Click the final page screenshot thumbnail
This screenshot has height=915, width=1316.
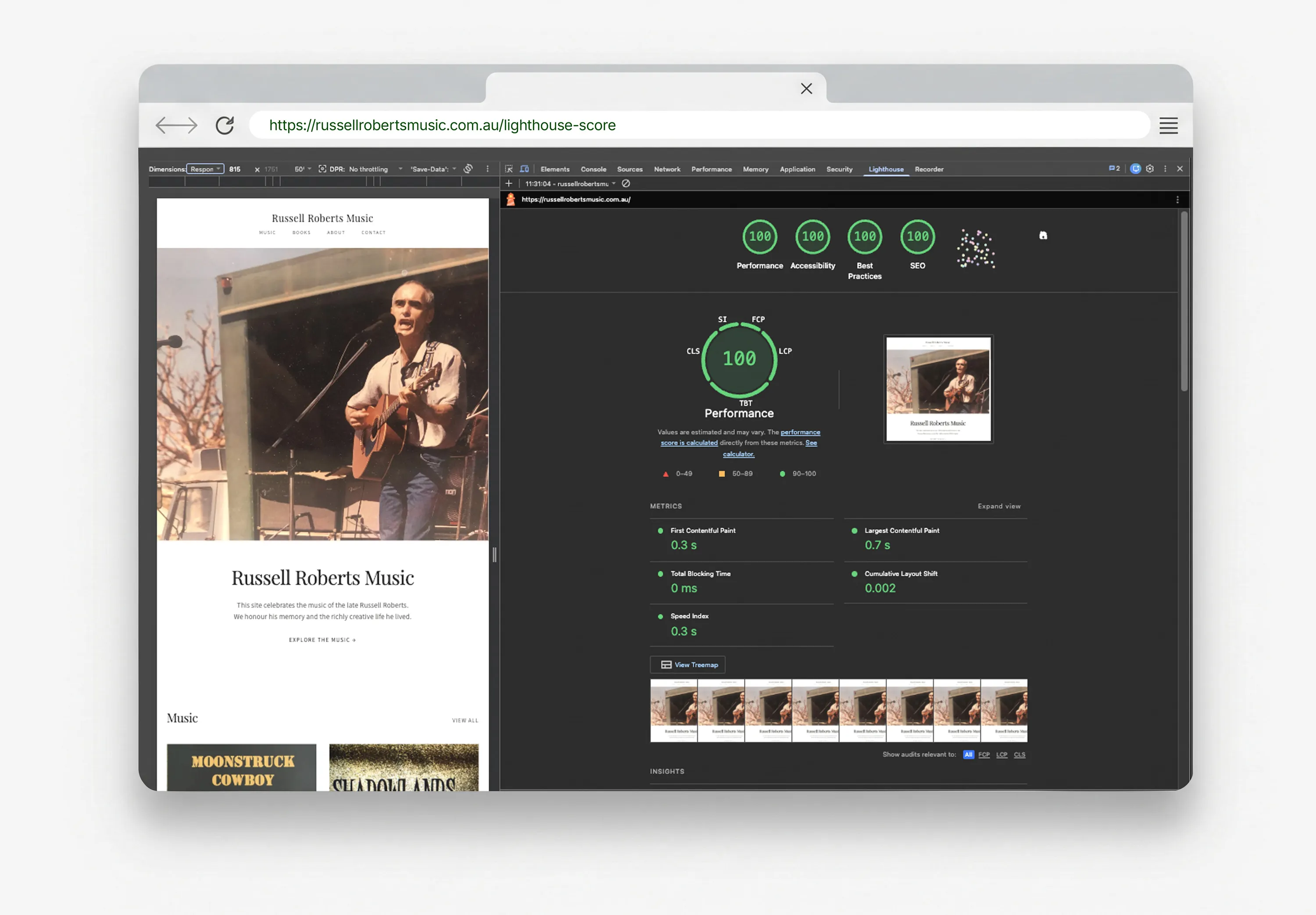[938, 389]
